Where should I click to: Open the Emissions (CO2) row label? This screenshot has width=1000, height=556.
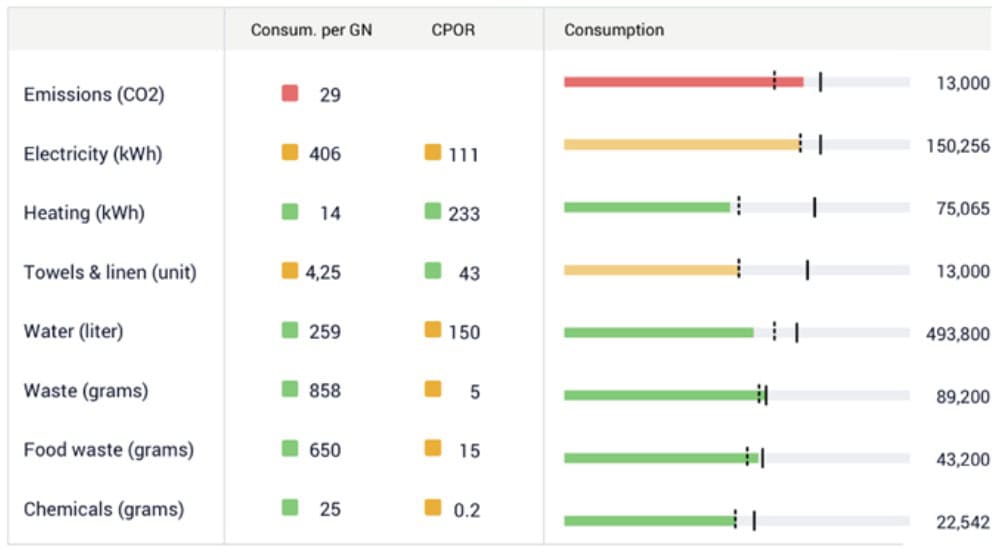pyautogui.click(x=94, y=95)
